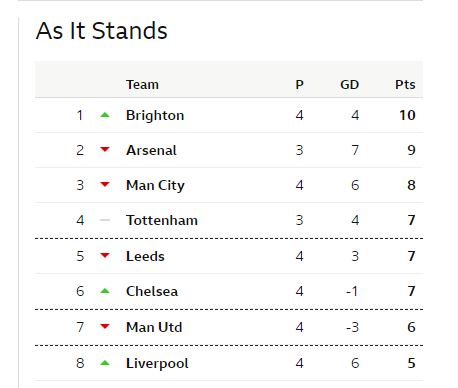Click the Leeds team name
458x388 pixels.
[145, 256]
